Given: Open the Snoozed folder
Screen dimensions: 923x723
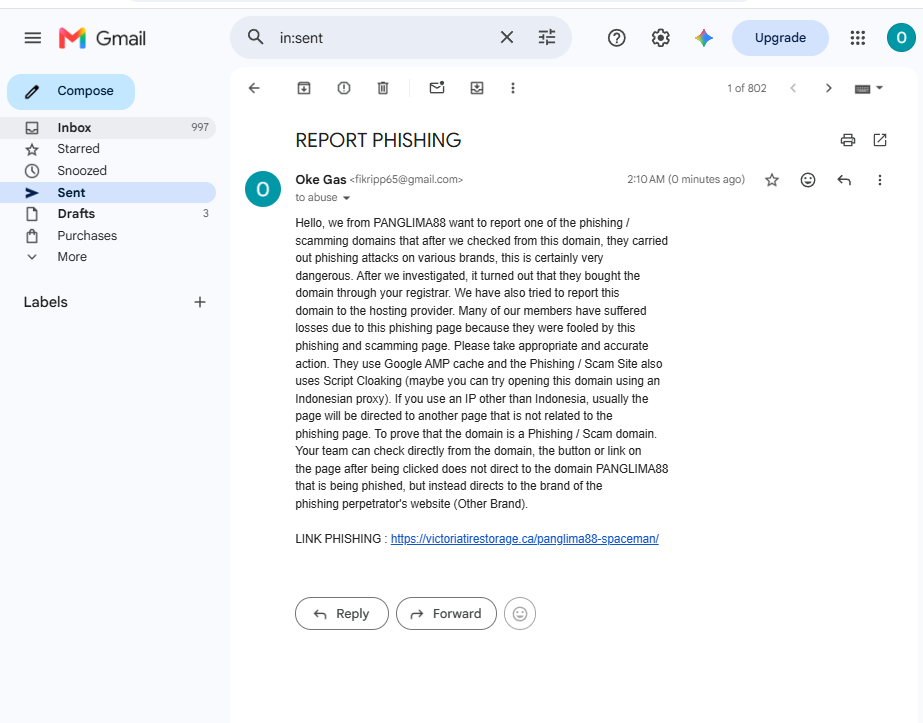Looking at the screenshot, I should [108, 171].
